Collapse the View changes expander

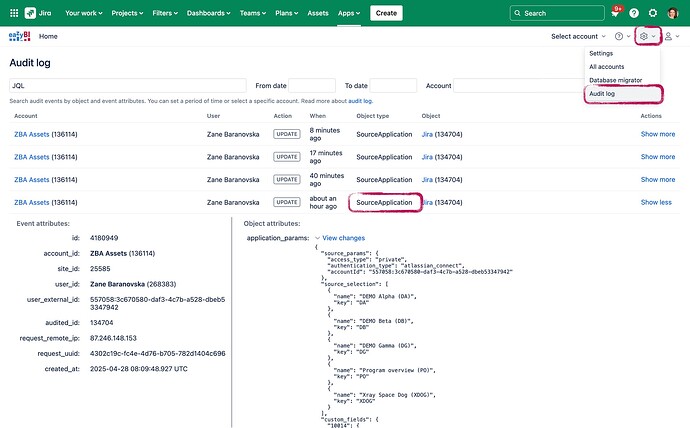pos(317,238)
